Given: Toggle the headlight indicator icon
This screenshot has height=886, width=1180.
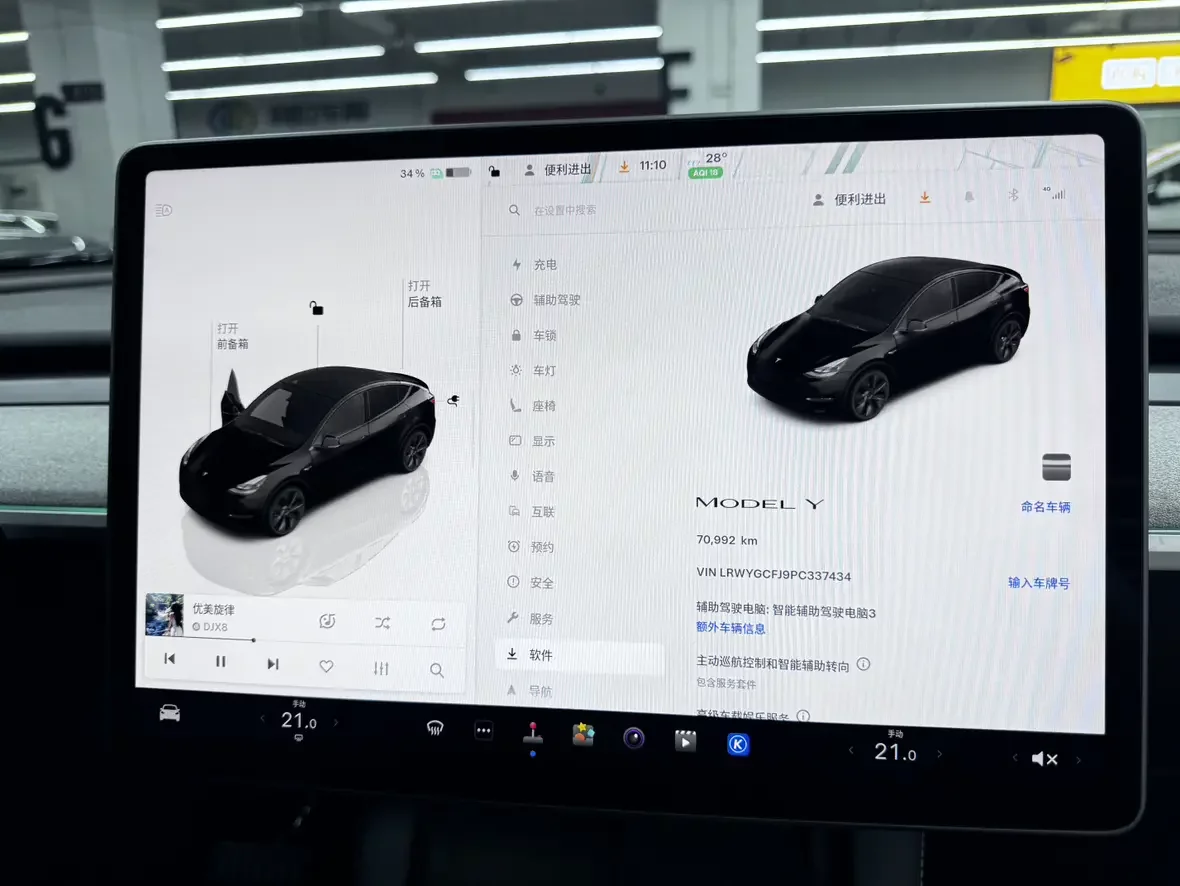Looking at the screenshot, I should 163,210.
